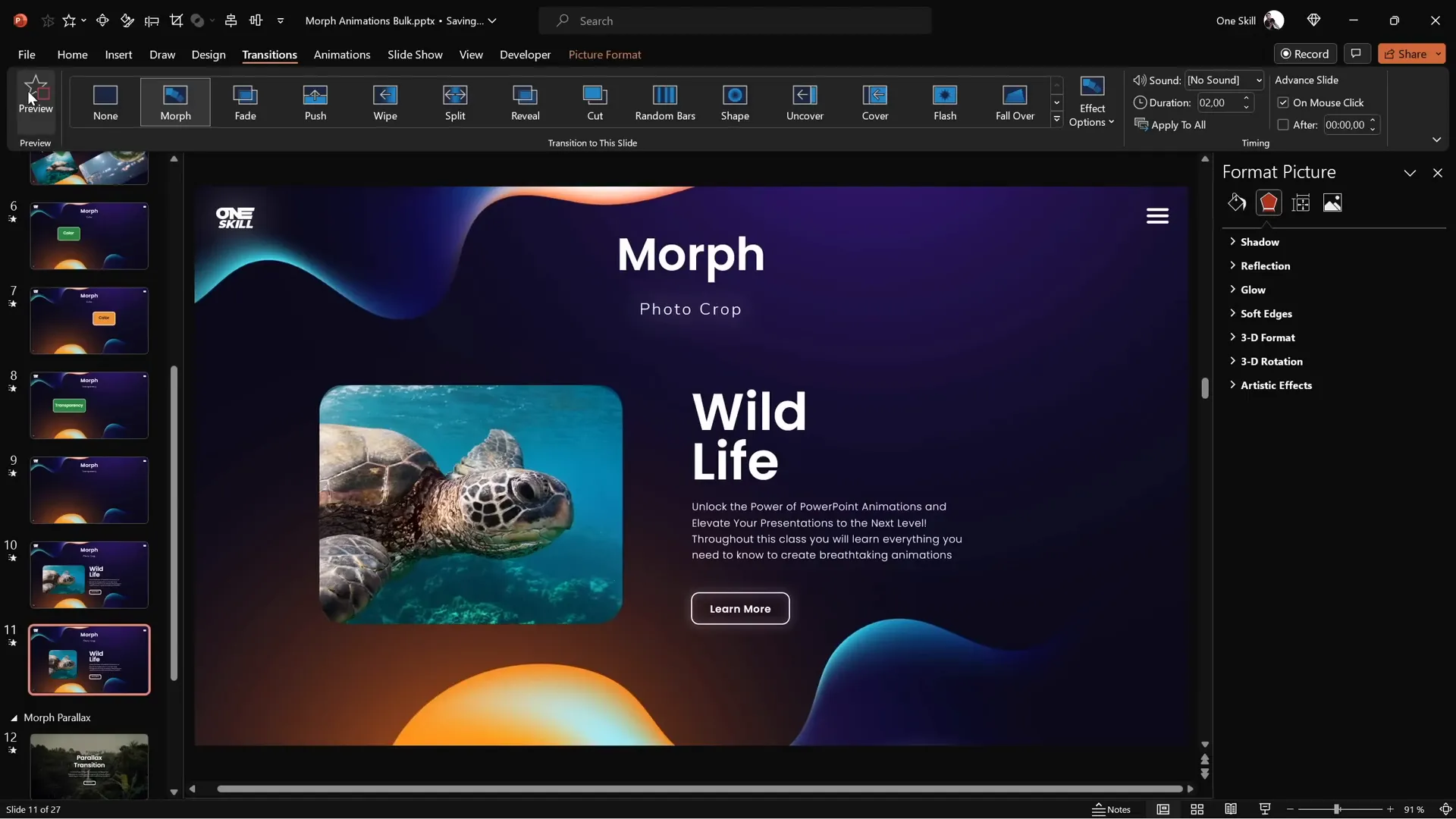Image resolution: width=1456 pixels, height=819 pixels.
Task: Select slide 10 thumbnail
Action: (89, 575)
